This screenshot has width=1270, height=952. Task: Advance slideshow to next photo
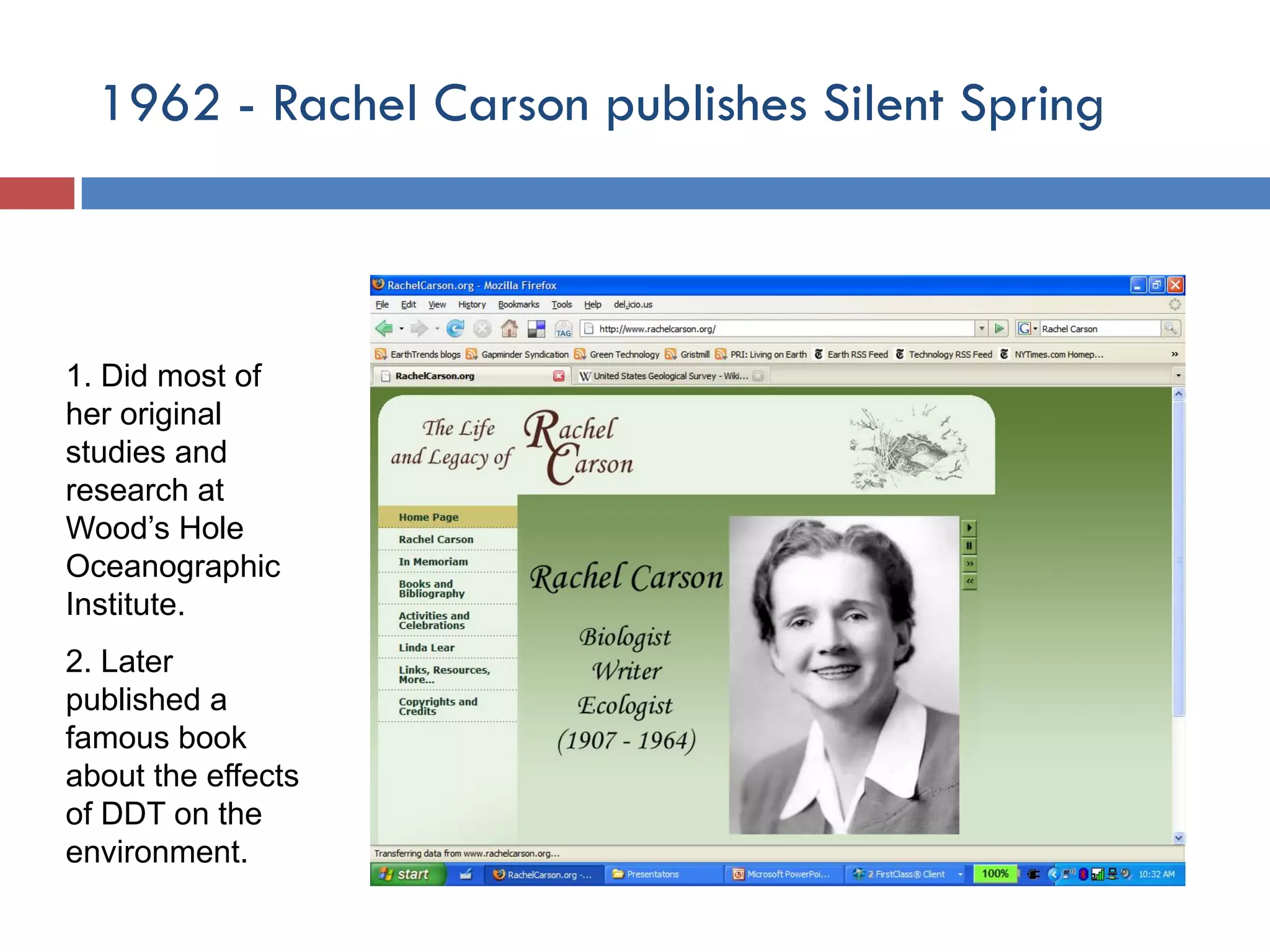point(969,564)
